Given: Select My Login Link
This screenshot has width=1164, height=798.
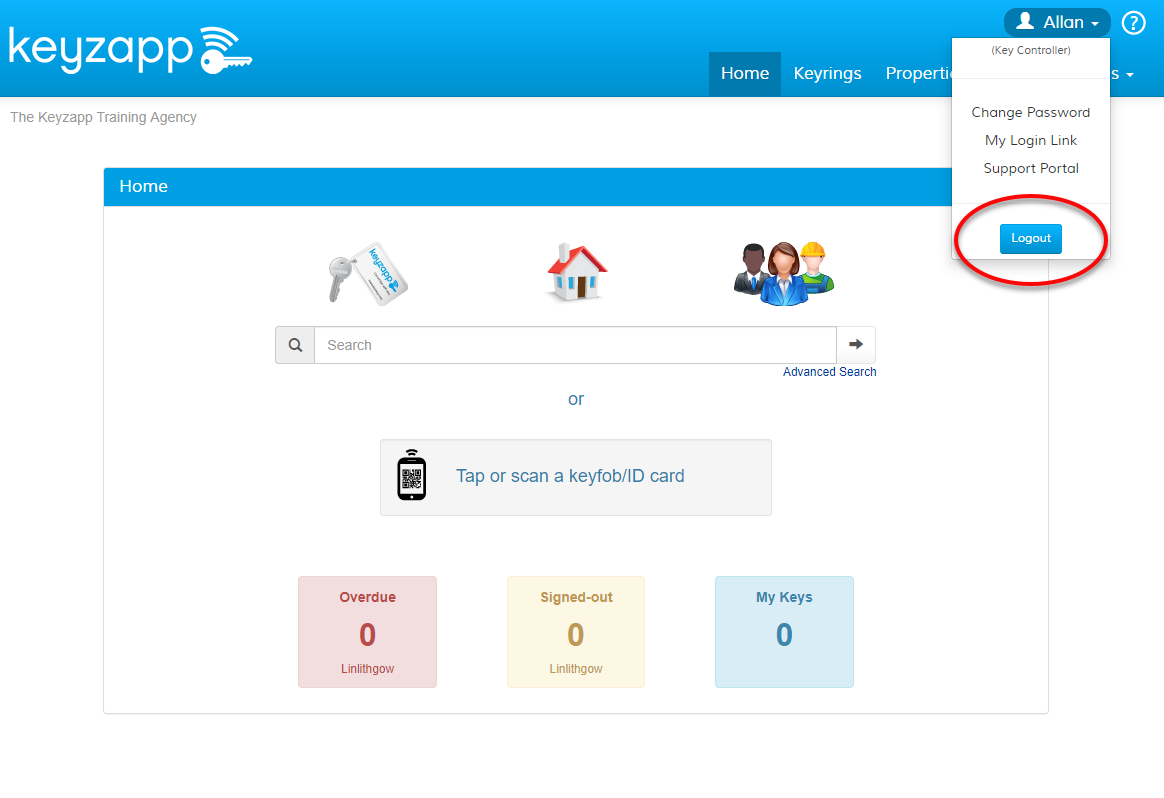Looking at the screenshot, I should (1030, 140).
